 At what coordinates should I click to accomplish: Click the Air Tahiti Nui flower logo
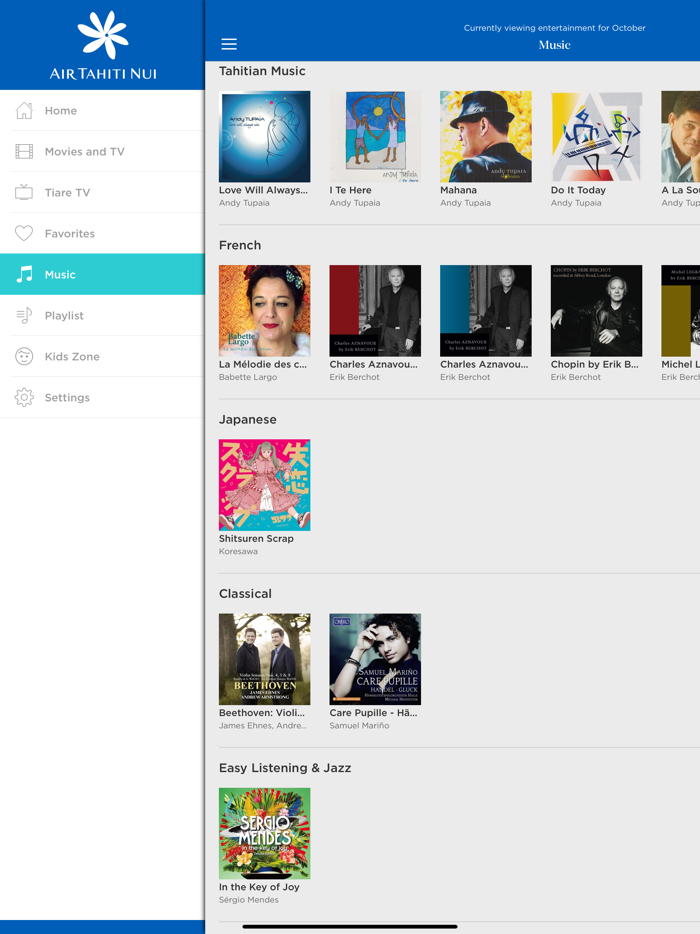tap(102, 35)
